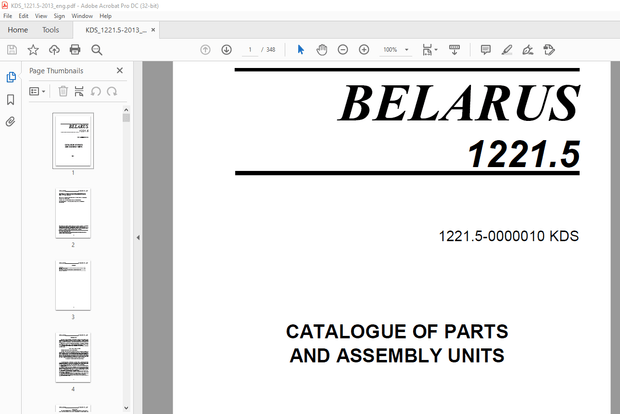Open thumbnails options dropdown menu
Image resolution: width=620 pixels, height=414 pixels.
pyautogui.click(x=37, y=91)
